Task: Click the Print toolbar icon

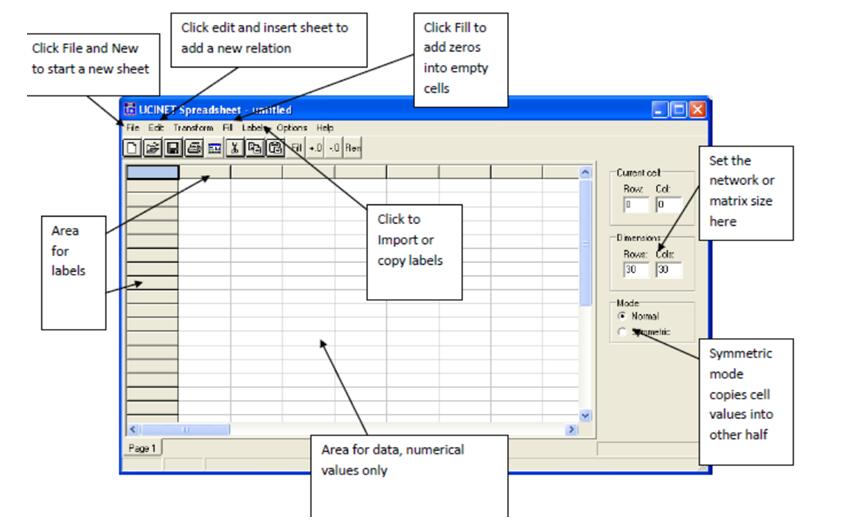Action: point(193,148)
